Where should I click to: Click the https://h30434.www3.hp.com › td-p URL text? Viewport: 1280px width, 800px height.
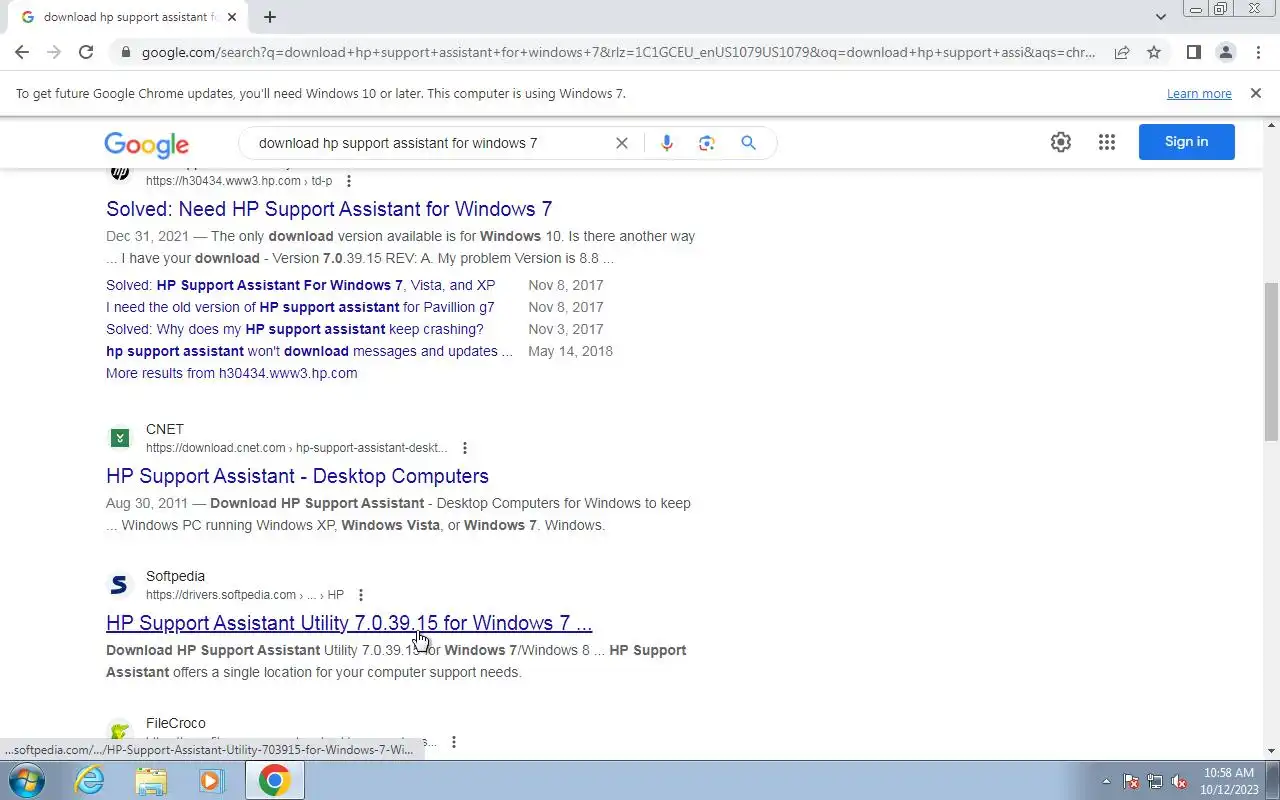point(239,181)
